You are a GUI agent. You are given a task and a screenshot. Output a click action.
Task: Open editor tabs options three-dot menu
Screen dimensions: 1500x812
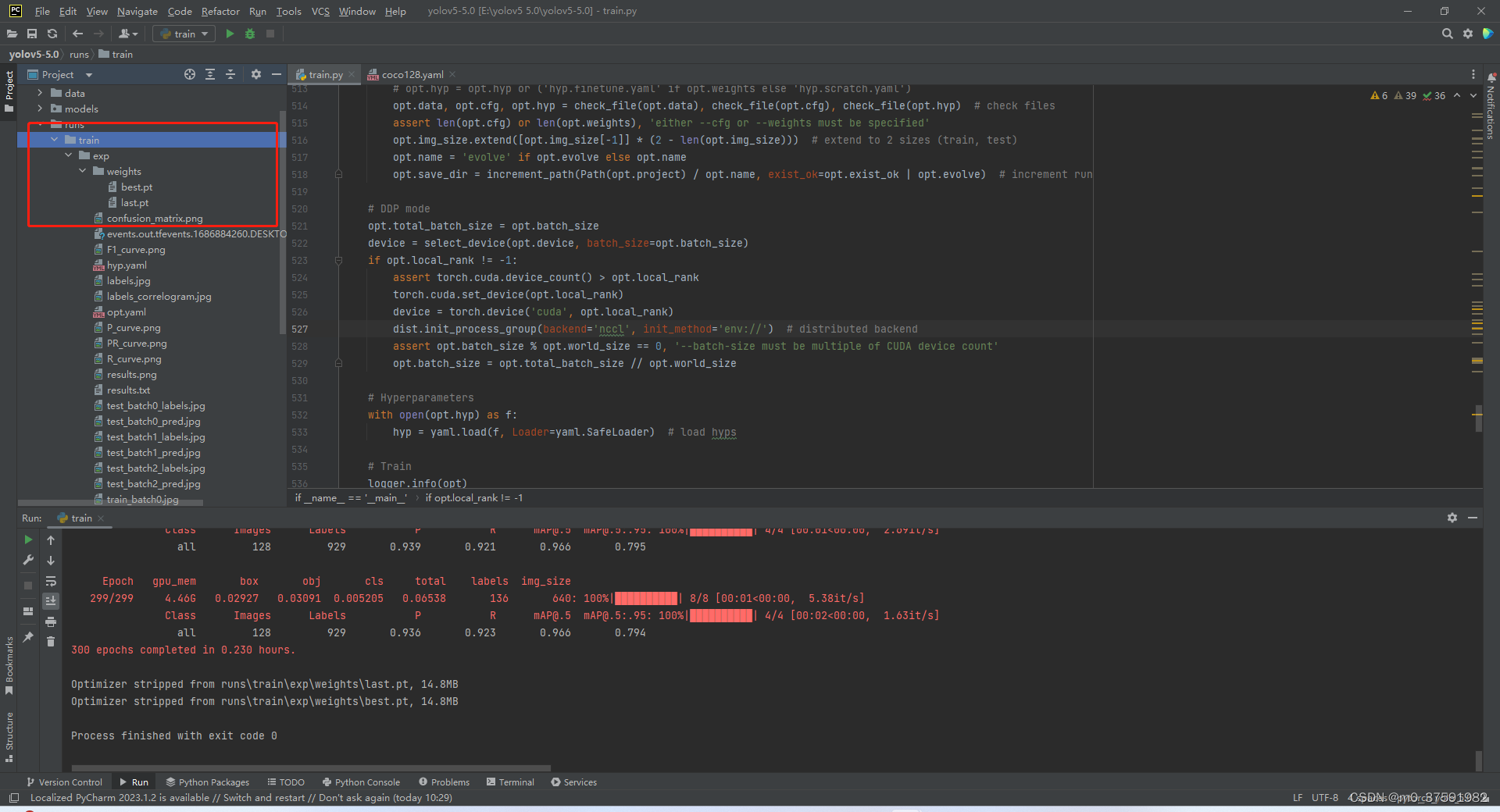[x=1473, y=74]
